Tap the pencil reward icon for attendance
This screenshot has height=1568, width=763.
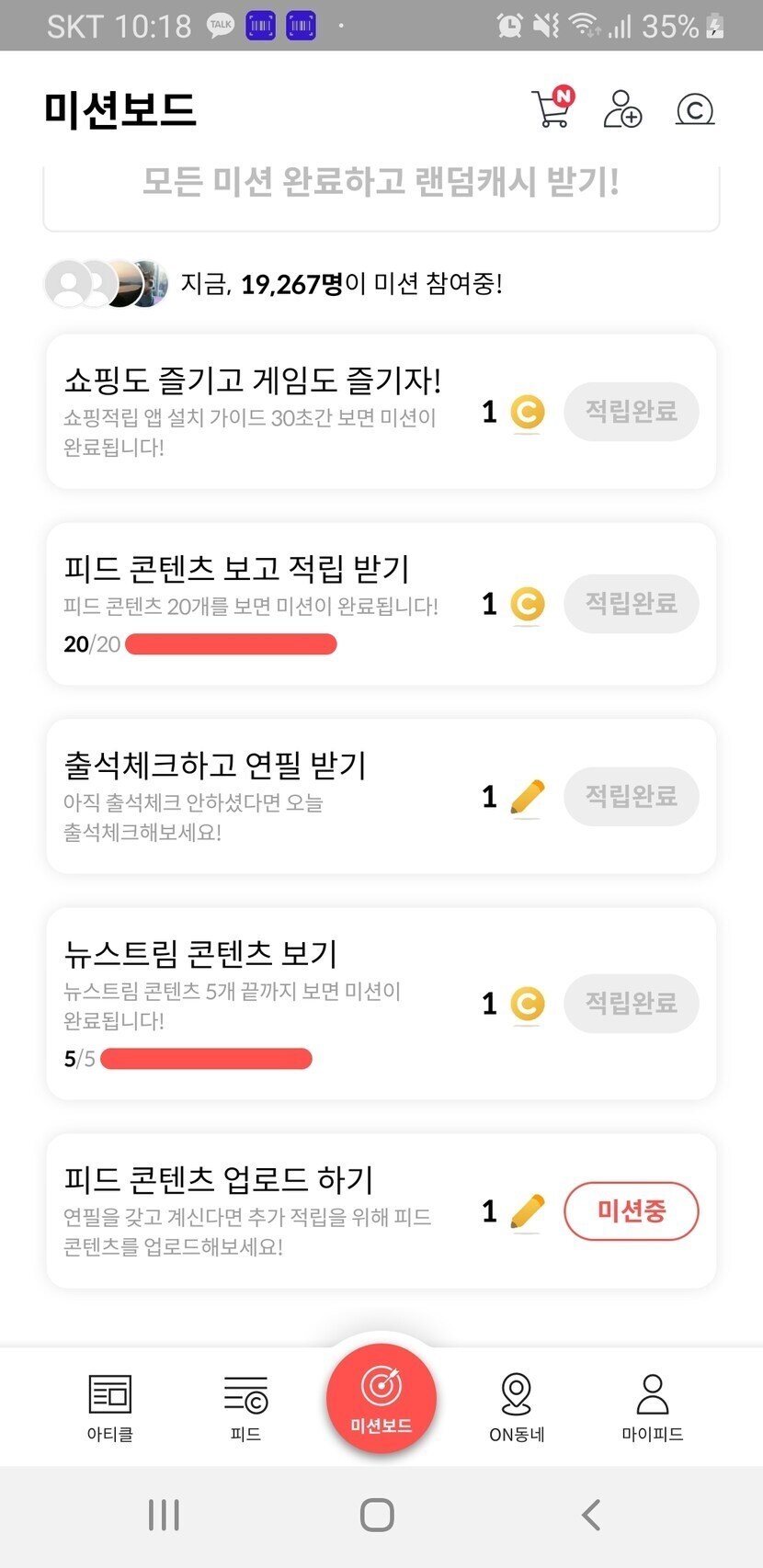coord(527,797)
